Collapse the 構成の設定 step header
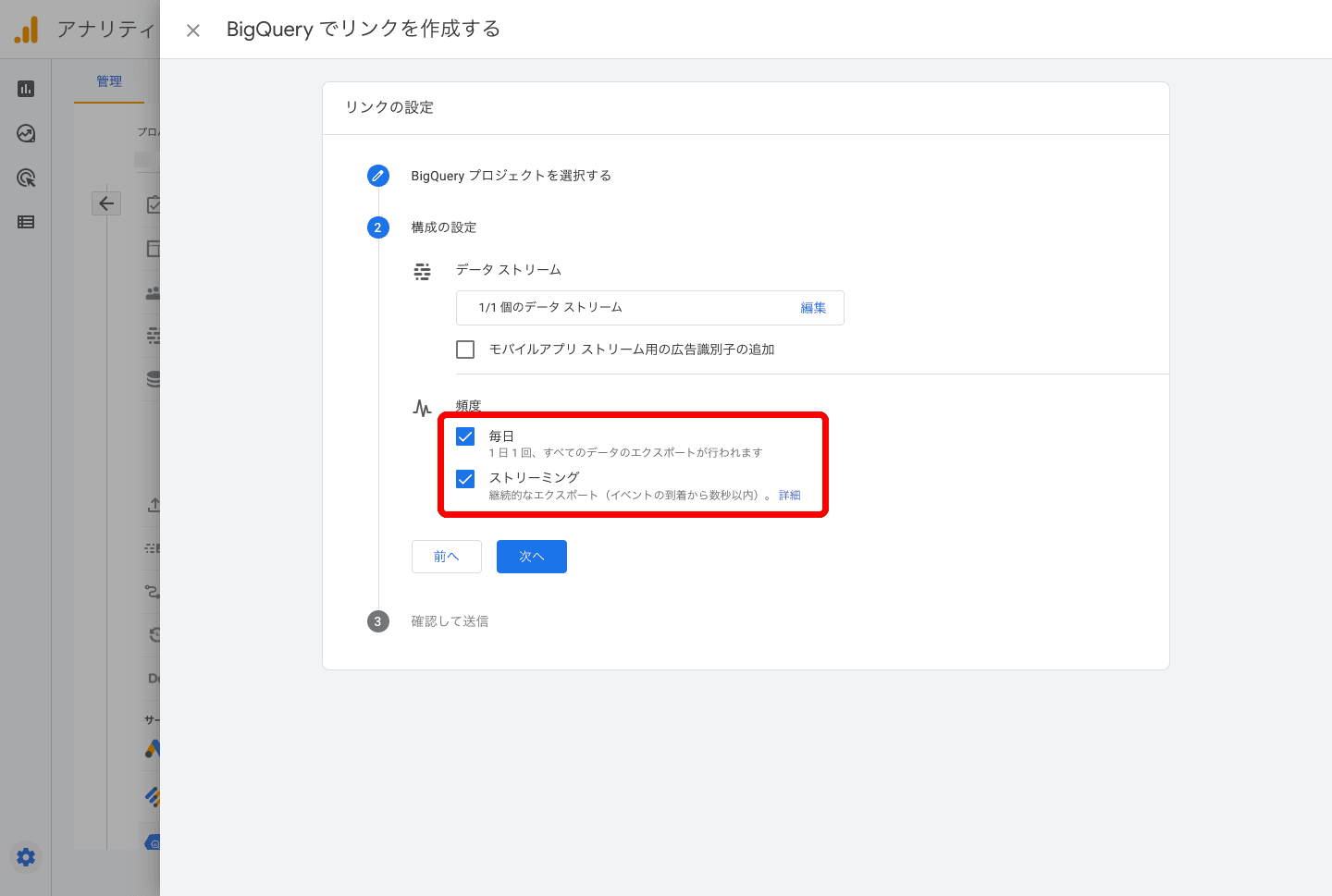Viewport: 1332px width, 896px height. 444,227
